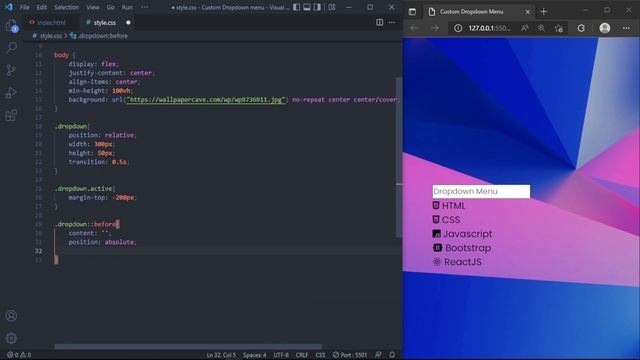Click CSS language mode in status bar

click(320, 355)
